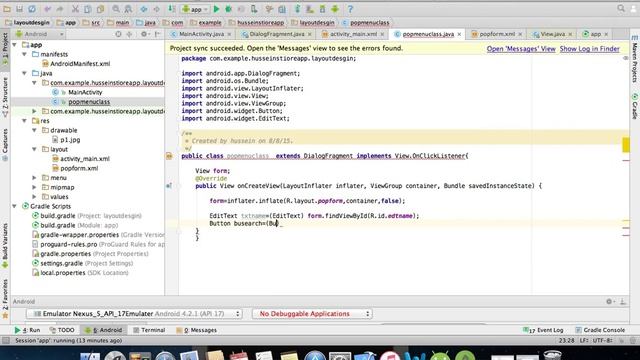Open the Android project view dropdown
Image resolution: width=640 pixels, height=360 pixels.
point(40,34)
